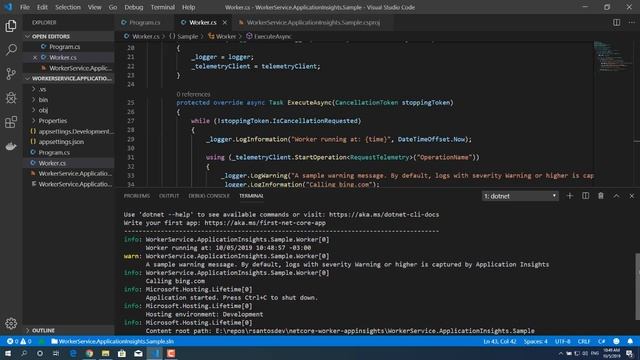
Task: Switch to the Program.cs editor tab
Action: (144, 22)
